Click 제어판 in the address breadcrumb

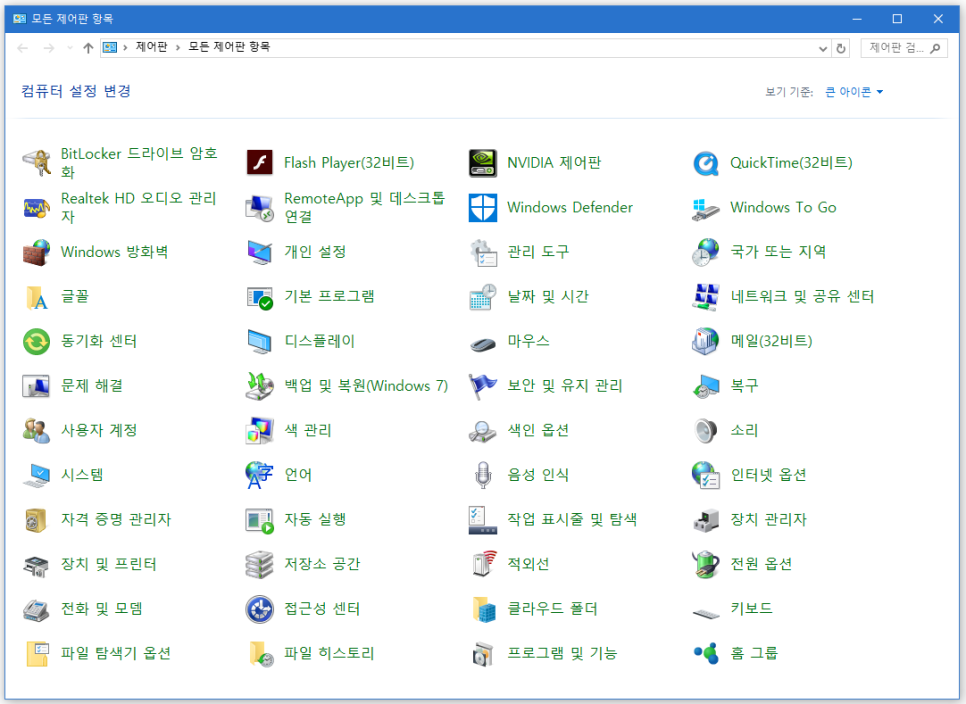[151, 47]
